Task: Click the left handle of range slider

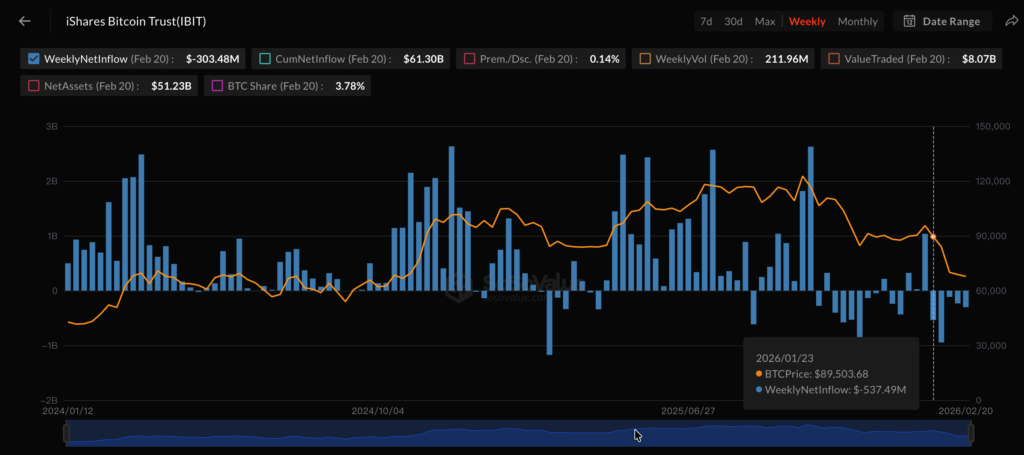Action: click(x=67, y=433)
